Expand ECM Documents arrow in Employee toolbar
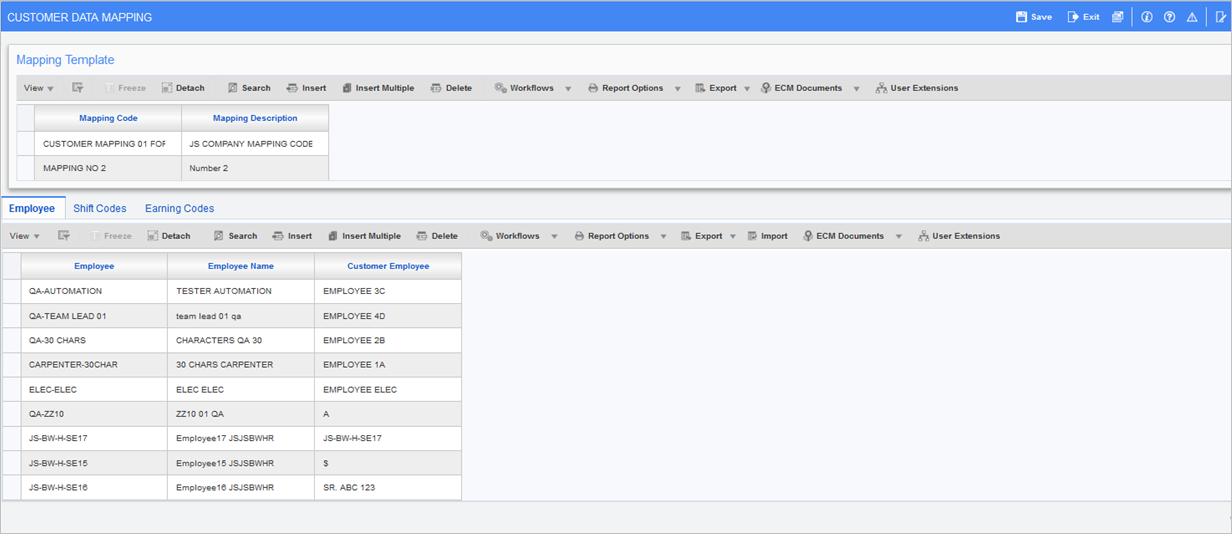The height and width of the screenshot is (534, 1232). 898,237
